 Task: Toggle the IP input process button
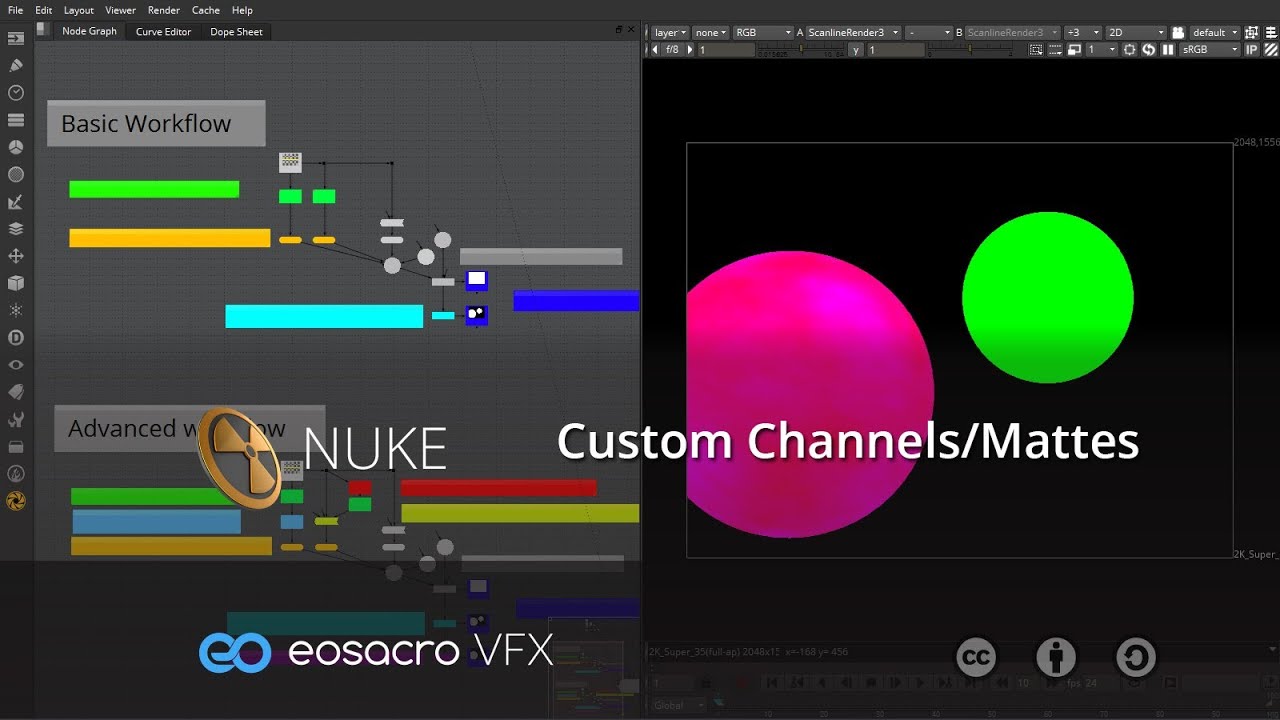1251,49
